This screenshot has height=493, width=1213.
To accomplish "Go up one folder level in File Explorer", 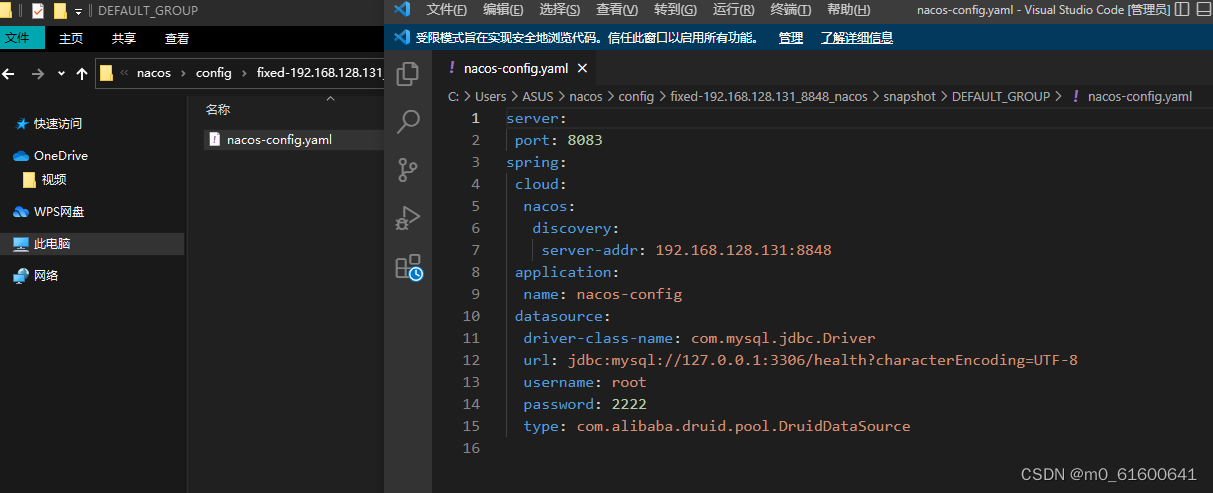I will click(x=81, y=73).
